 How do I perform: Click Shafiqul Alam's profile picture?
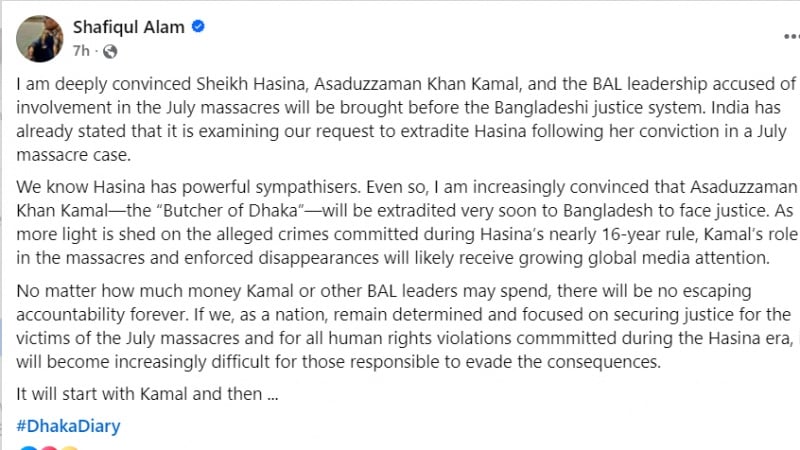[38, 36]
